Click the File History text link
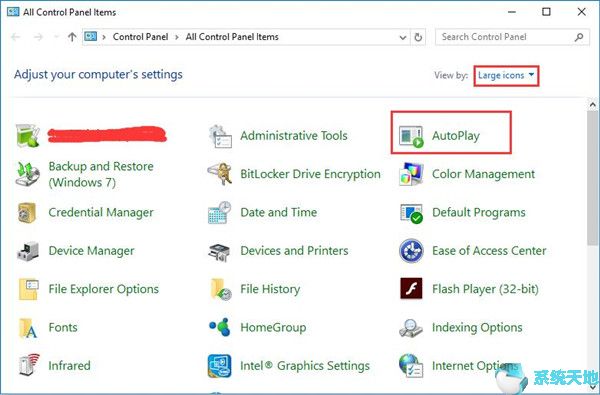The image size is (600, 395). tap(270, 289)
